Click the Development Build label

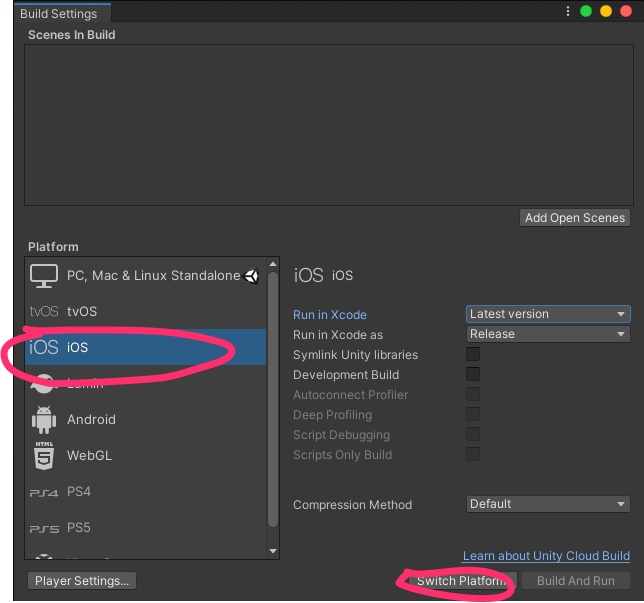click(x=346, y=375)
